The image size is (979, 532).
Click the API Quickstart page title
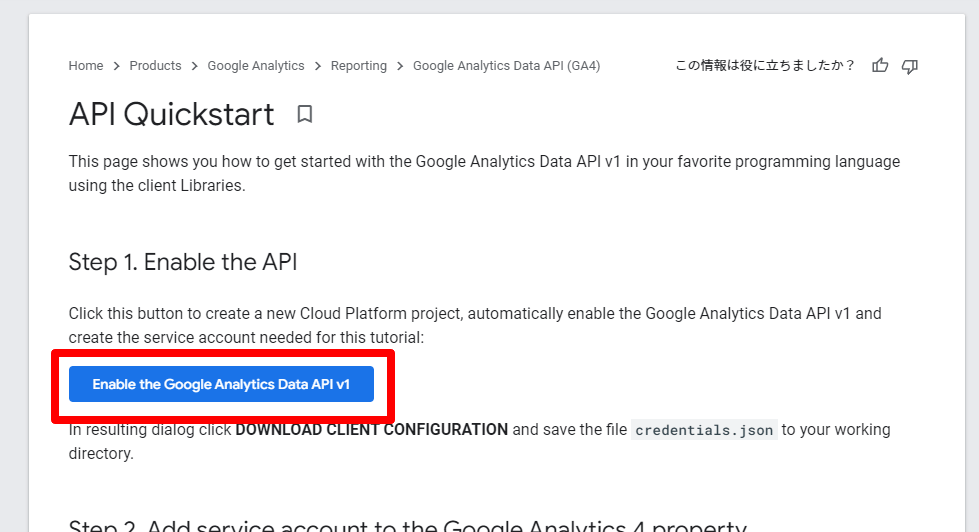pyautogui.click(x=171, y=114)
